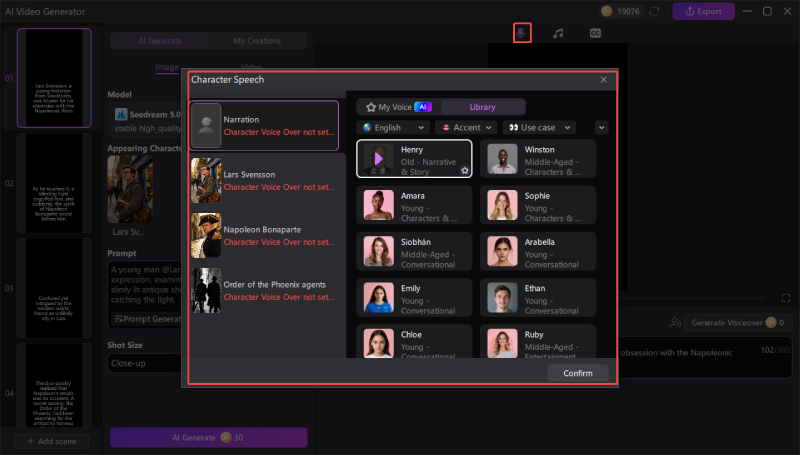The image size is (800, 455).
Task: Select Napoleon Bonaparte character
Action: point(266,236)
